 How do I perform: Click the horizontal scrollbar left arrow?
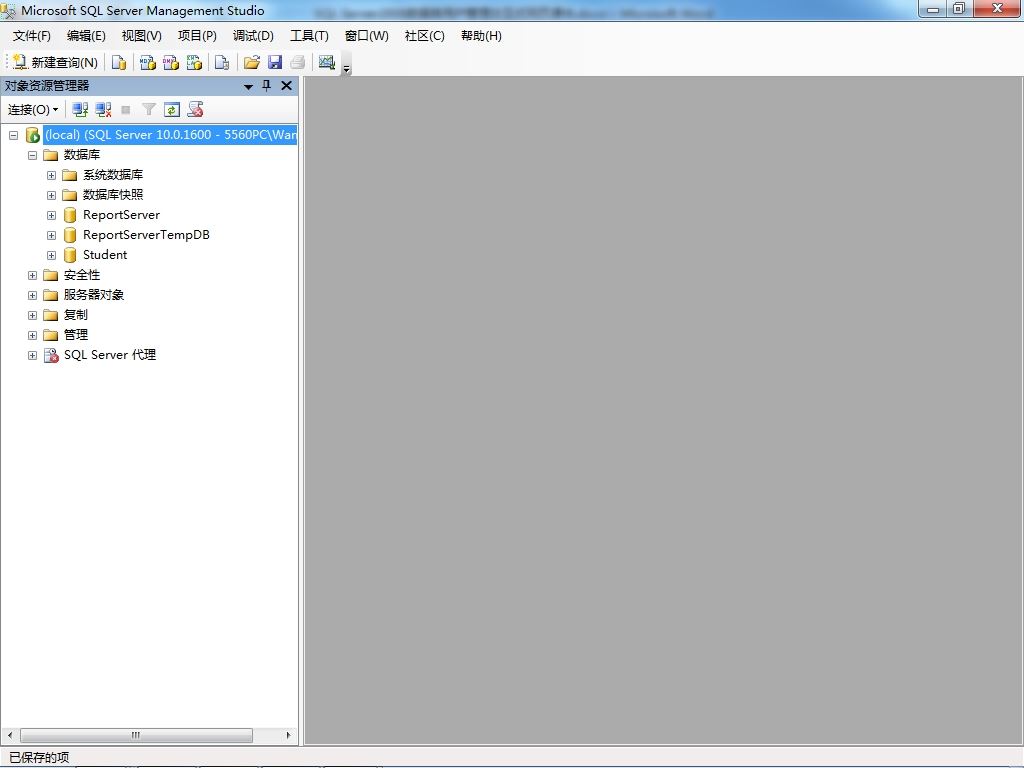click(9, 735)
